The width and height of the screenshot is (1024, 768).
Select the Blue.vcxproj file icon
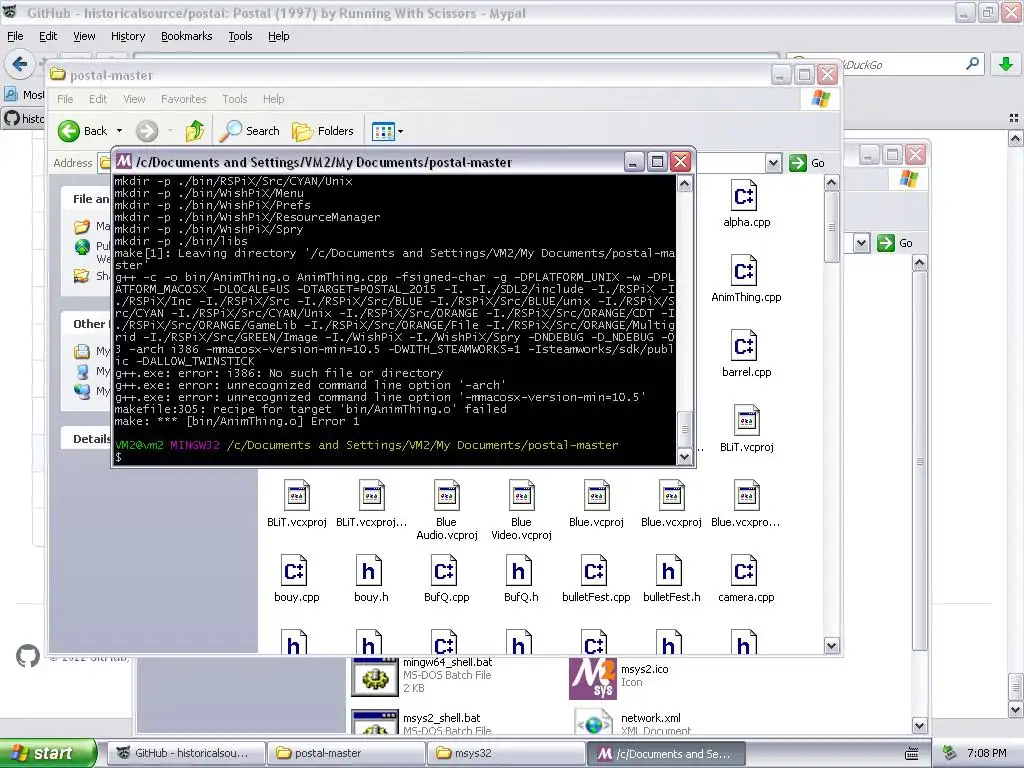pos(671,496)
